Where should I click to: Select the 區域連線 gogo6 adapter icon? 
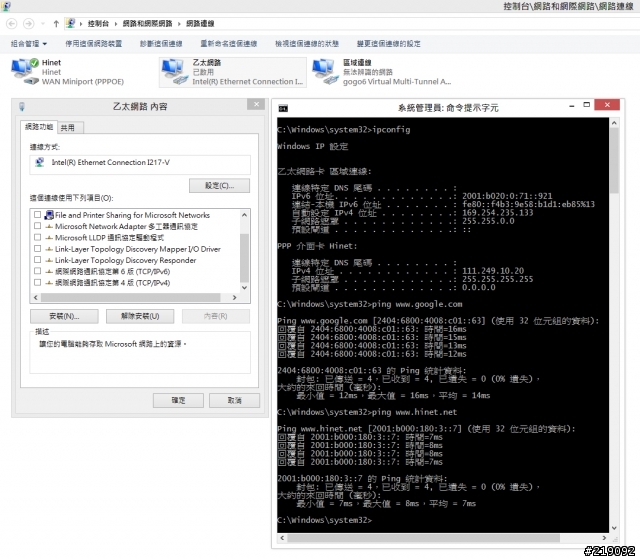pyautogui.click(x=326, y=72)
